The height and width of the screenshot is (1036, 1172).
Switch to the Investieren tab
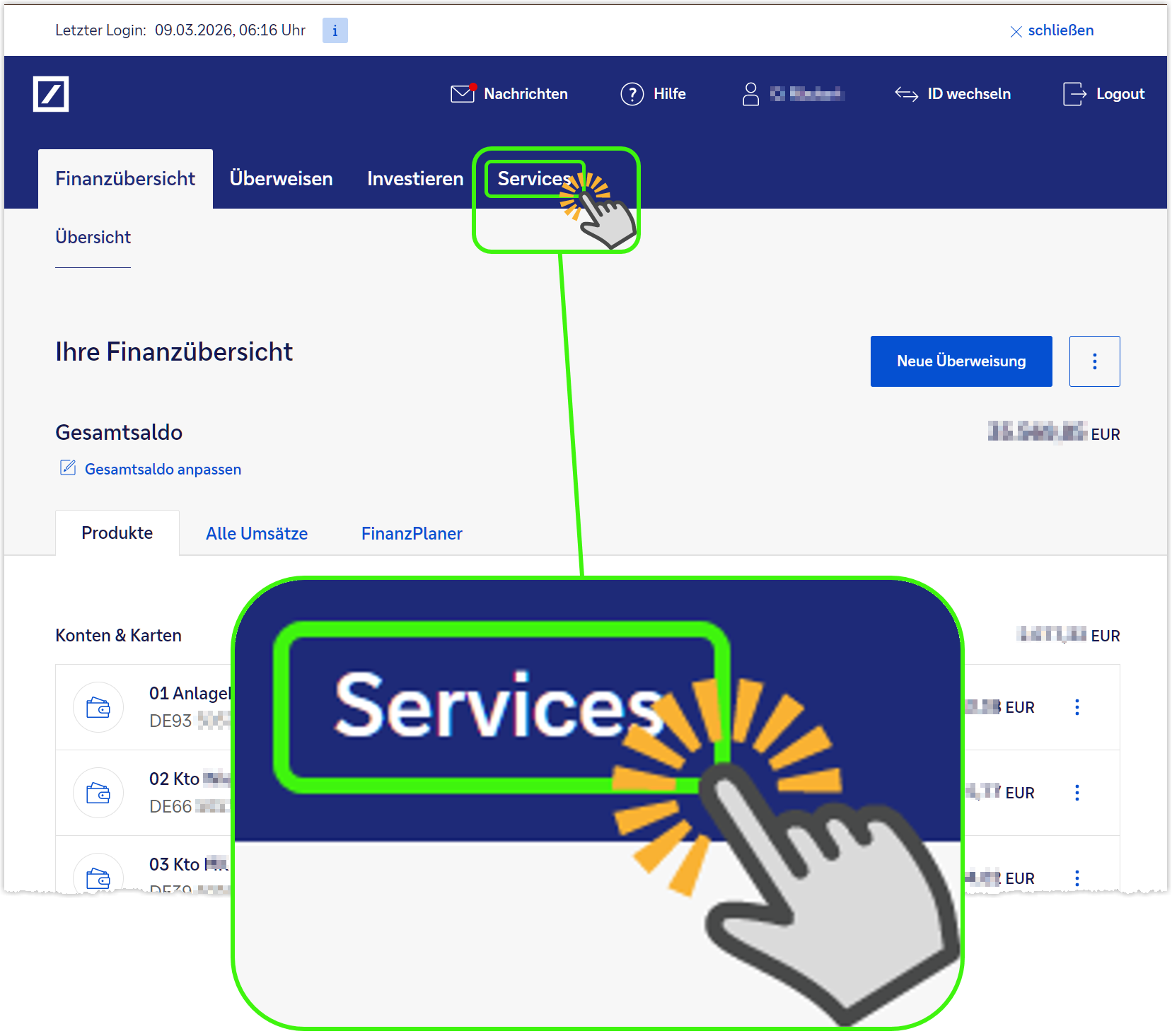pos(415,179)
